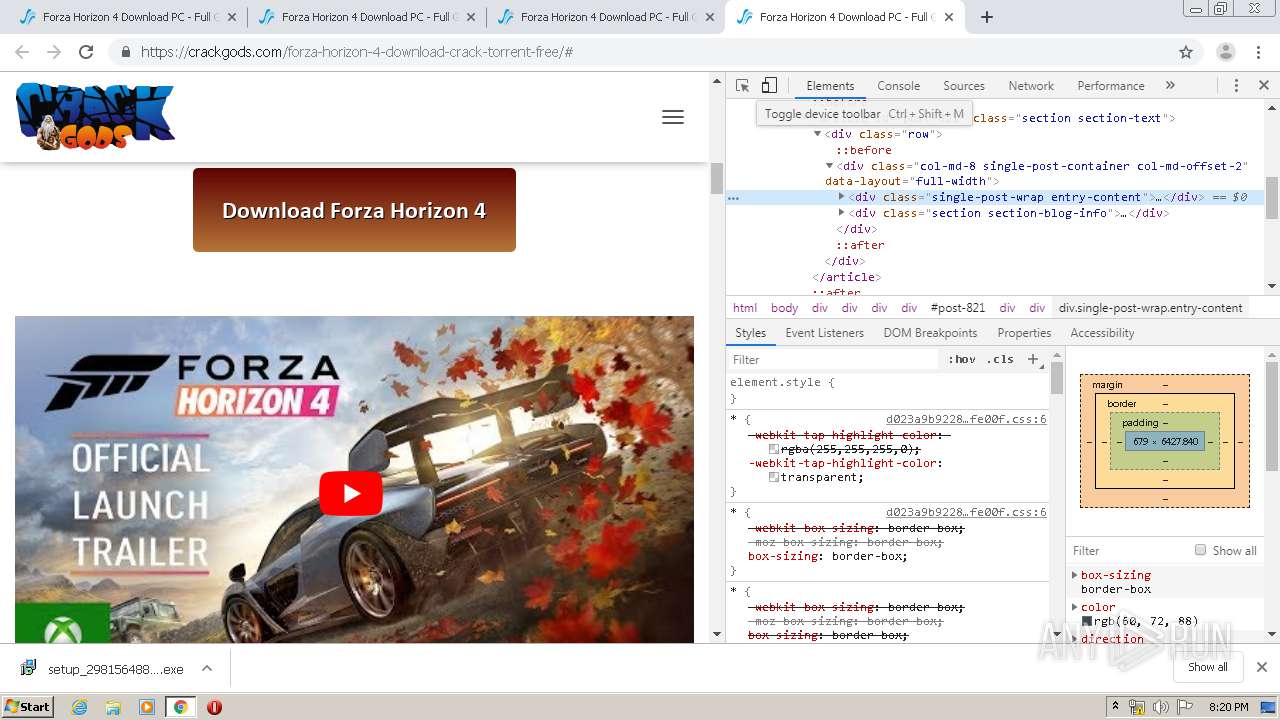Toggle the :hov element state button
1280x720 pixels.
tap(961, 359)
